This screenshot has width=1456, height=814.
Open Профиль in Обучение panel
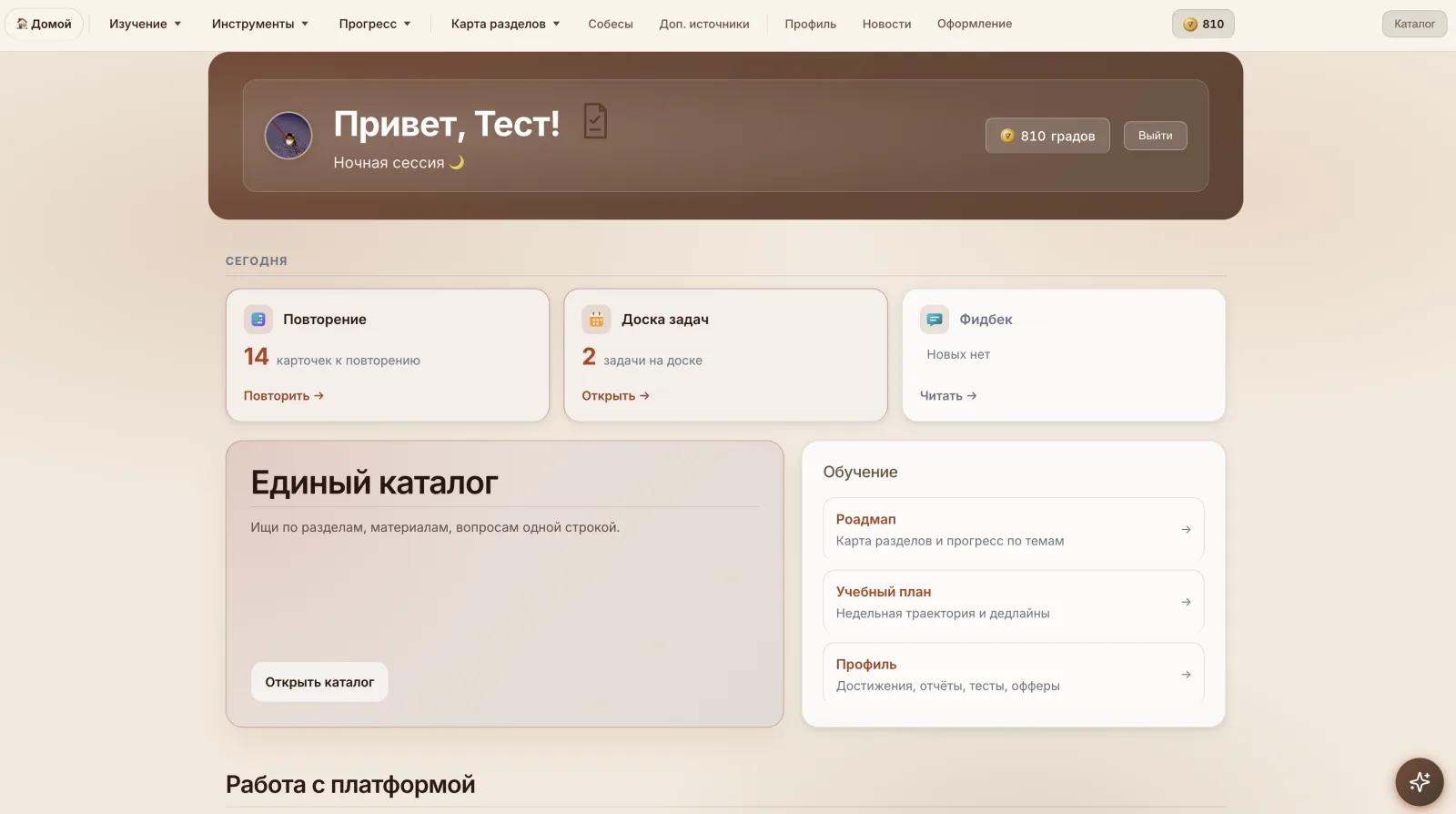tap(1014, 674)
